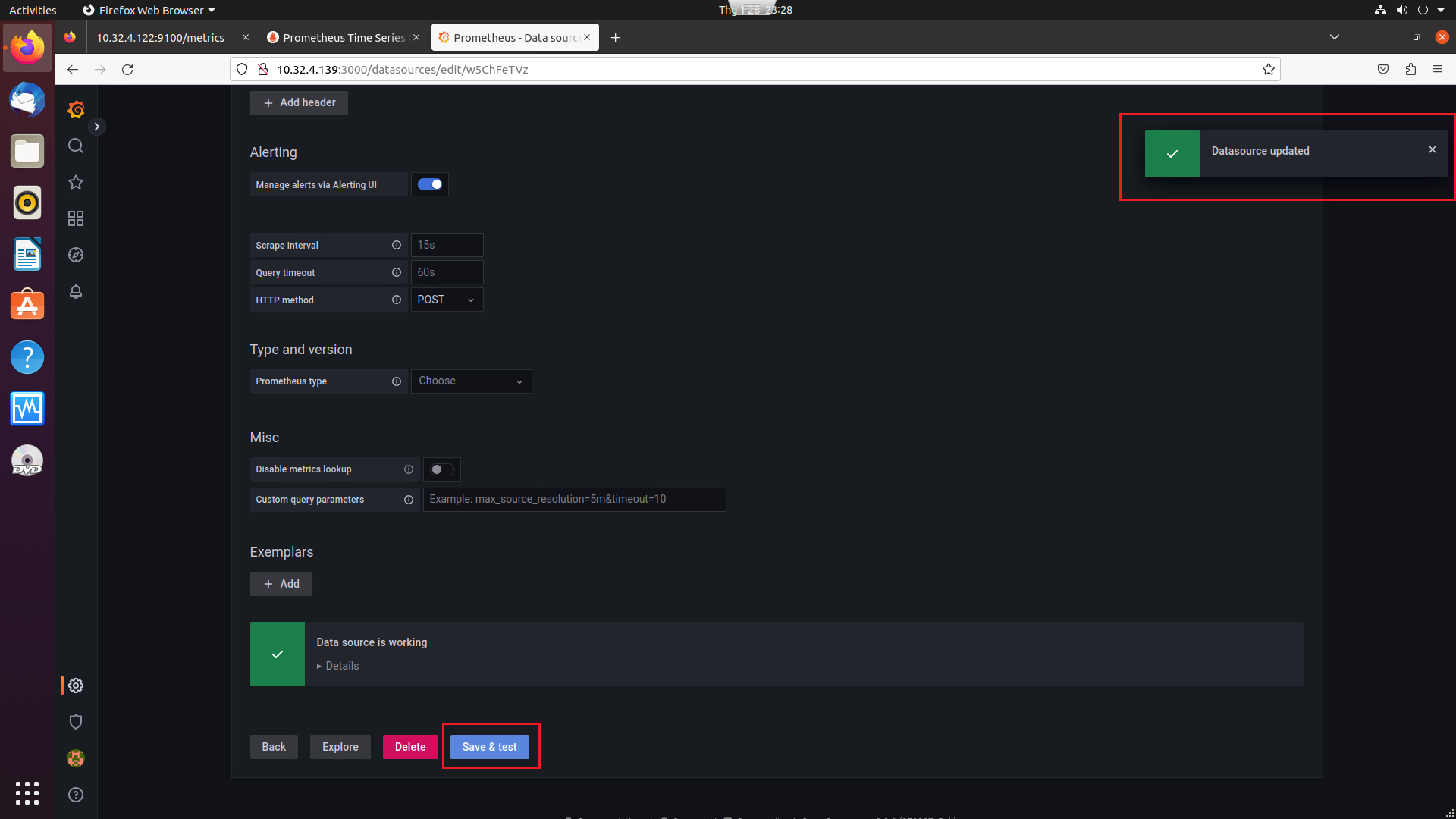
Task: Open Explore via the compass icon
Action: (x=75, y=255)
